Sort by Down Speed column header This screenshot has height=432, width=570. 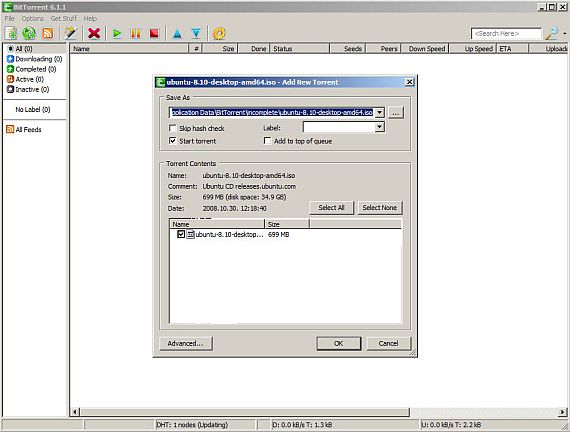(x=425, y=49)
